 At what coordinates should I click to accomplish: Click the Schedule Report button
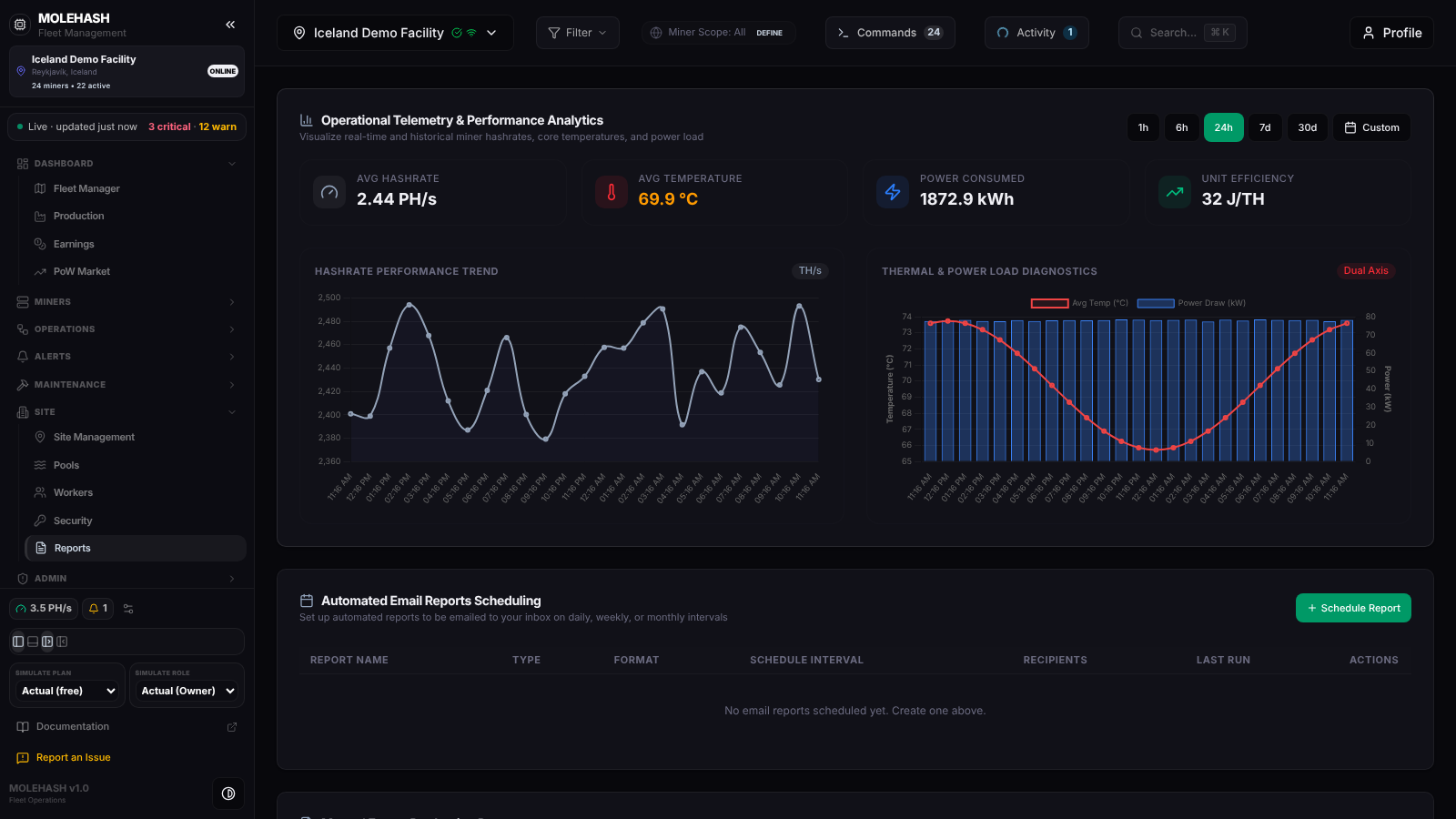tap(1353, 608)
